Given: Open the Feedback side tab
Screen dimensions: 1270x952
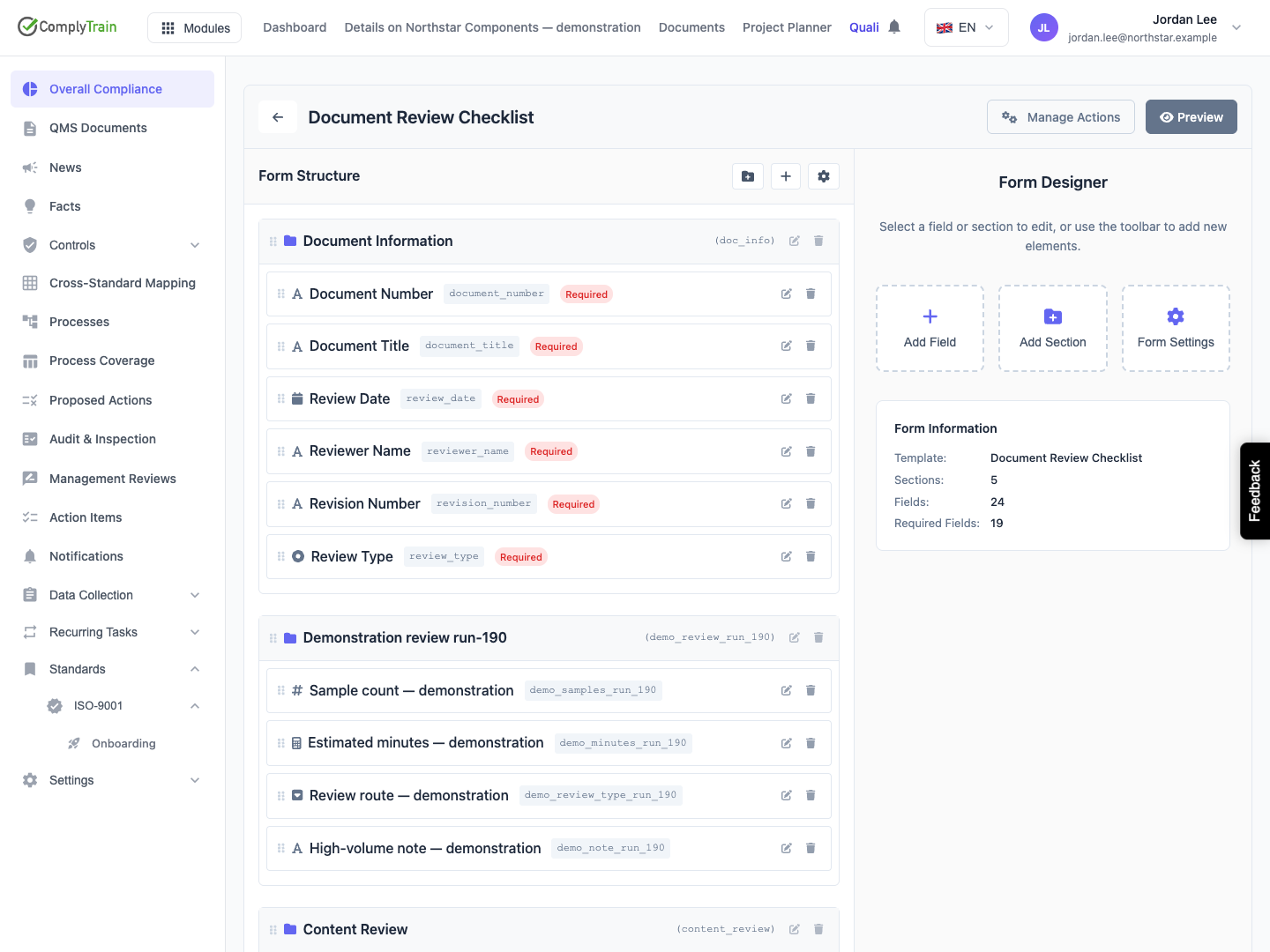Looking at the screenshot, I should [1255, 491].
